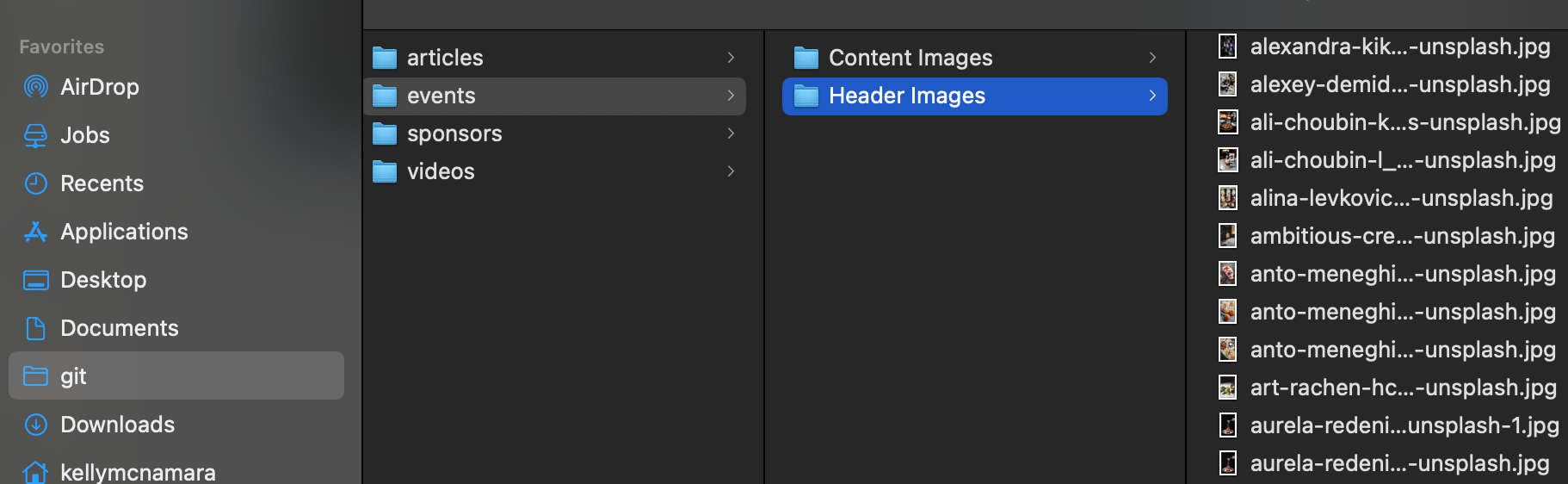Click the Recents clock icon

tap(35, 183)
